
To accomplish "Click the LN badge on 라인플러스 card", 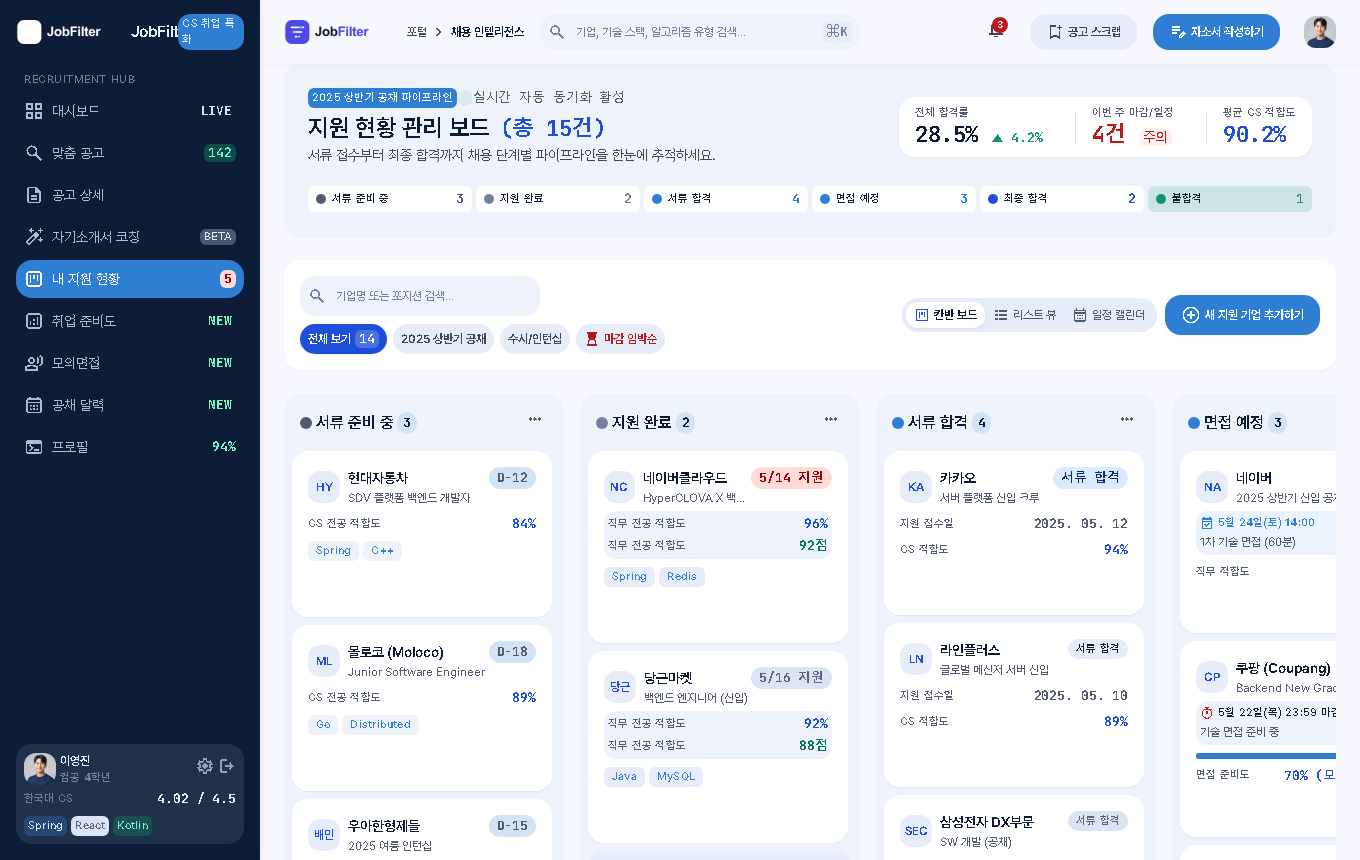I will (x=916, y=659).
